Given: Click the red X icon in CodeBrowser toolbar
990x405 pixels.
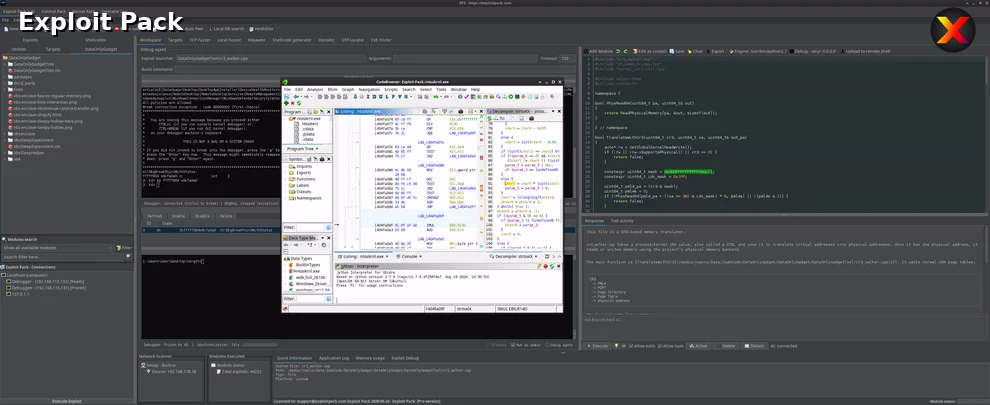Looking at the screenshot, I should click(x=292, y=103).
